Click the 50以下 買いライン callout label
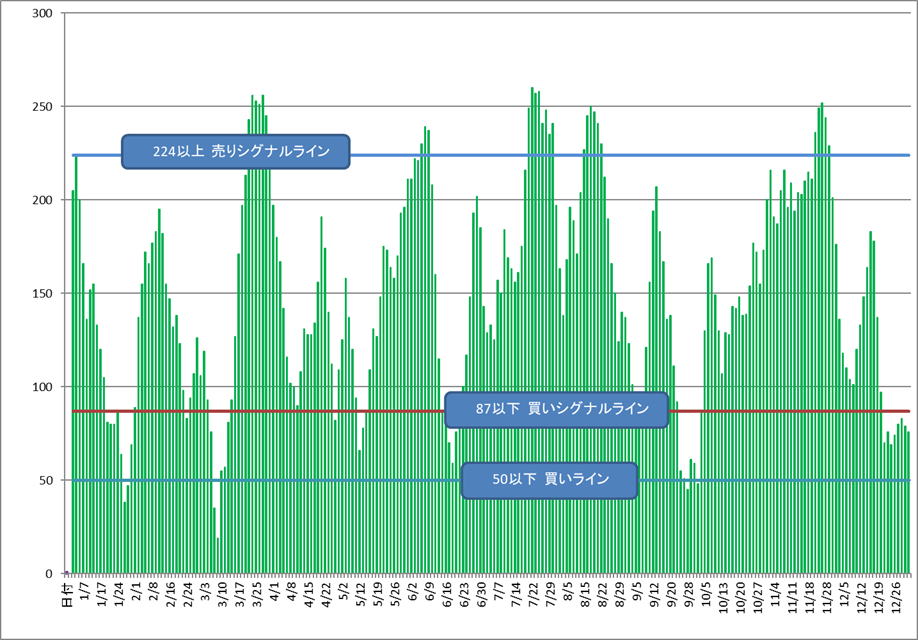This screenshot has height=640, width=918. click(549, 480)
